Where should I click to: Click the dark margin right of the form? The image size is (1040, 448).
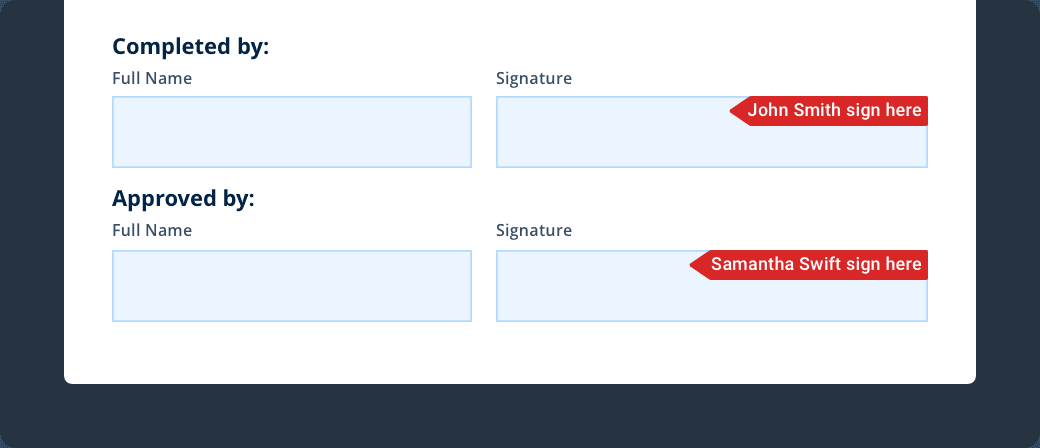click(1008, 200)
